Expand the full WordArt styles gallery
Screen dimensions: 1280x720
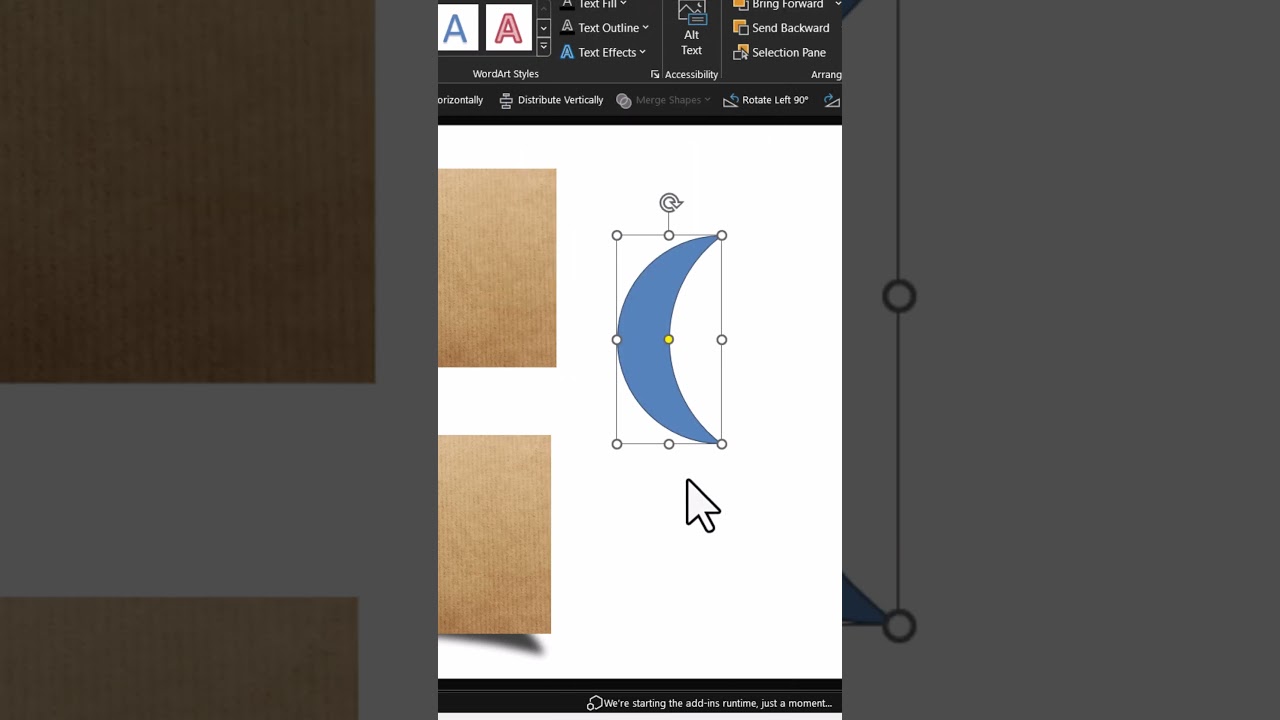coord(543,46)
